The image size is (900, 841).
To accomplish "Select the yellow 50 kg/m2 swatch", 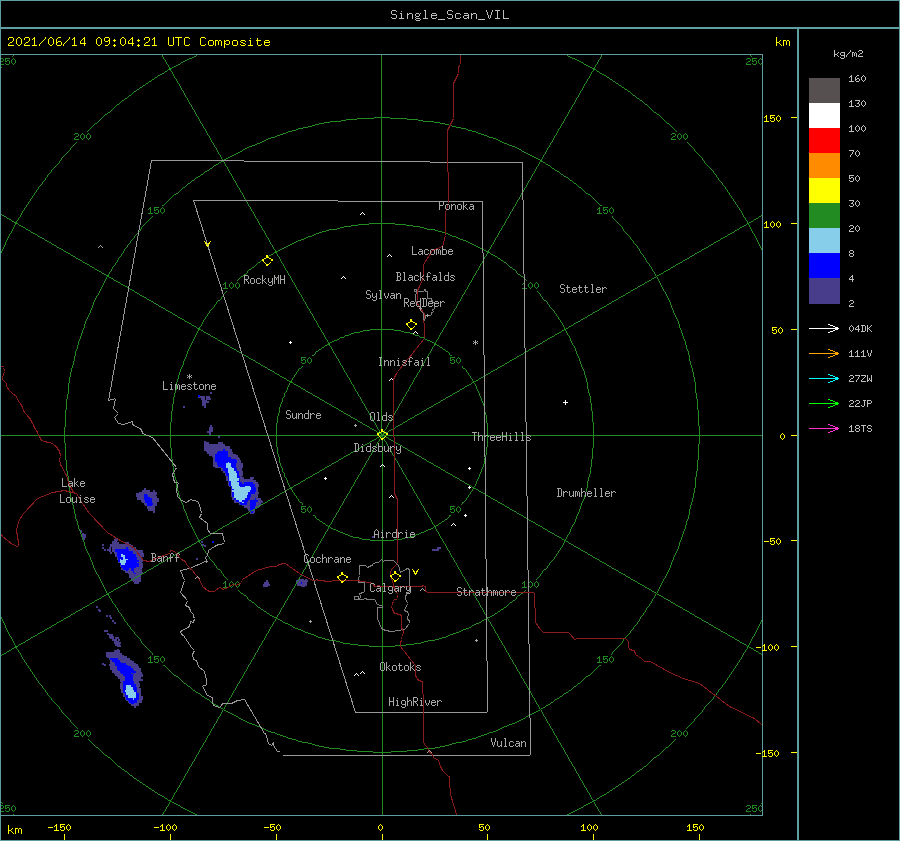I will (824, 191).
